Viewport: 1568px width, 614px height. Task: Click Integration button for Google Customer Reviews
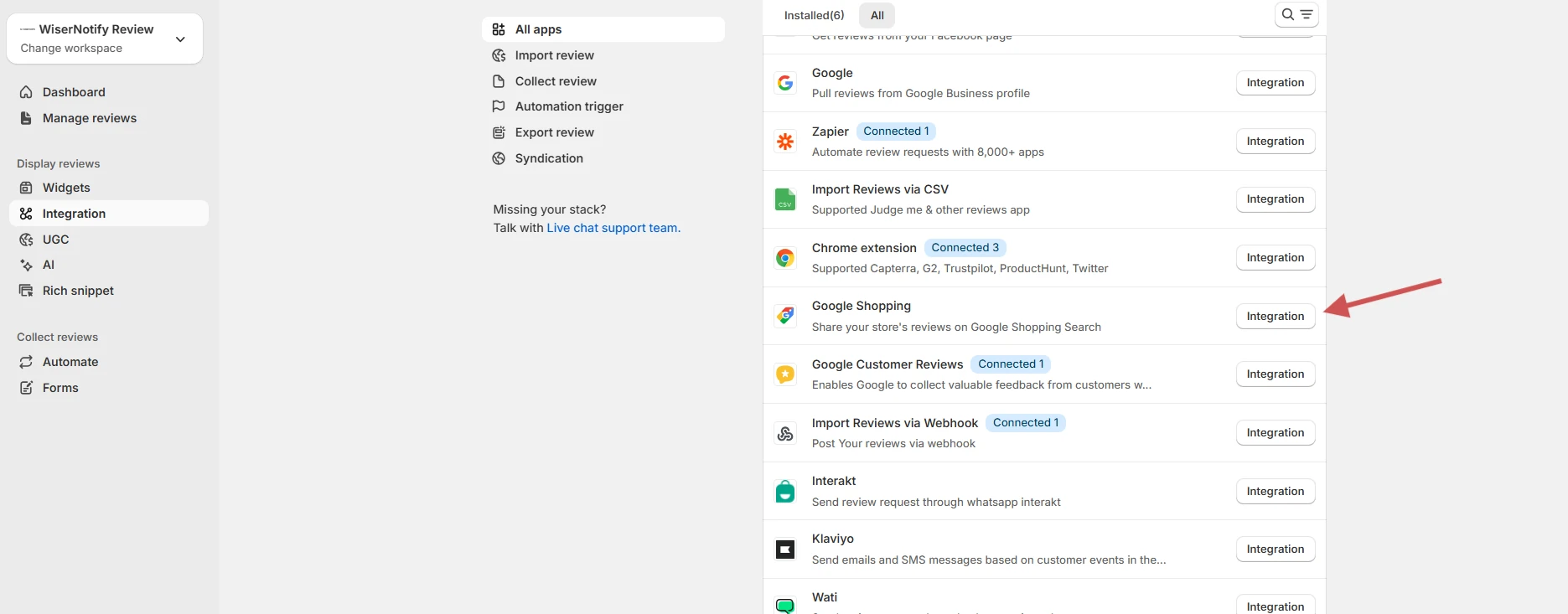point(1276,374)
